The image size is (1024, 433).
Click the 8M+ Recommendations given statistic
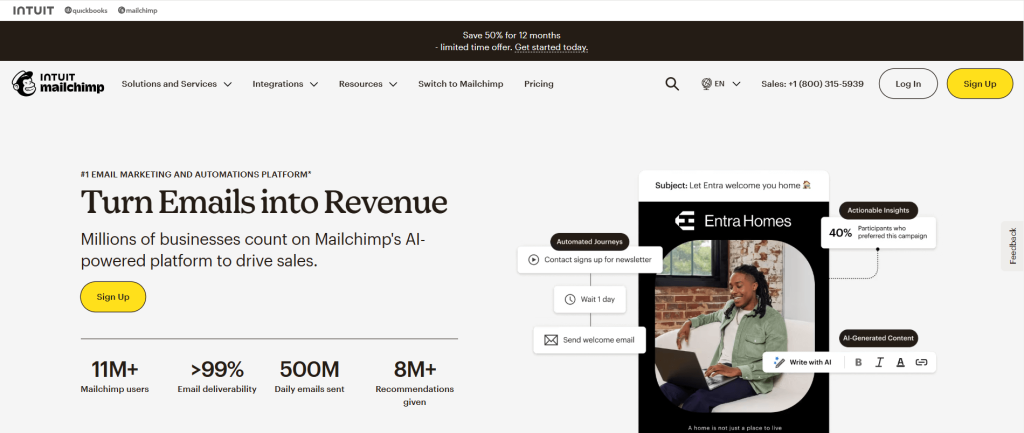coord(415,383)
